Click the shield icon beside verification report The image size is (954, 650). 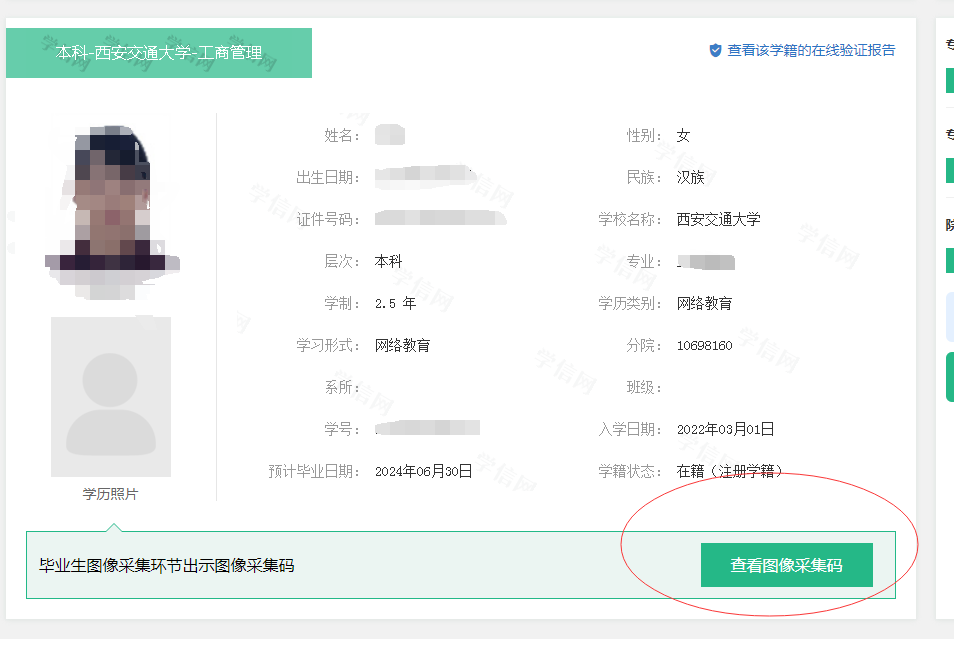(715, 50)
